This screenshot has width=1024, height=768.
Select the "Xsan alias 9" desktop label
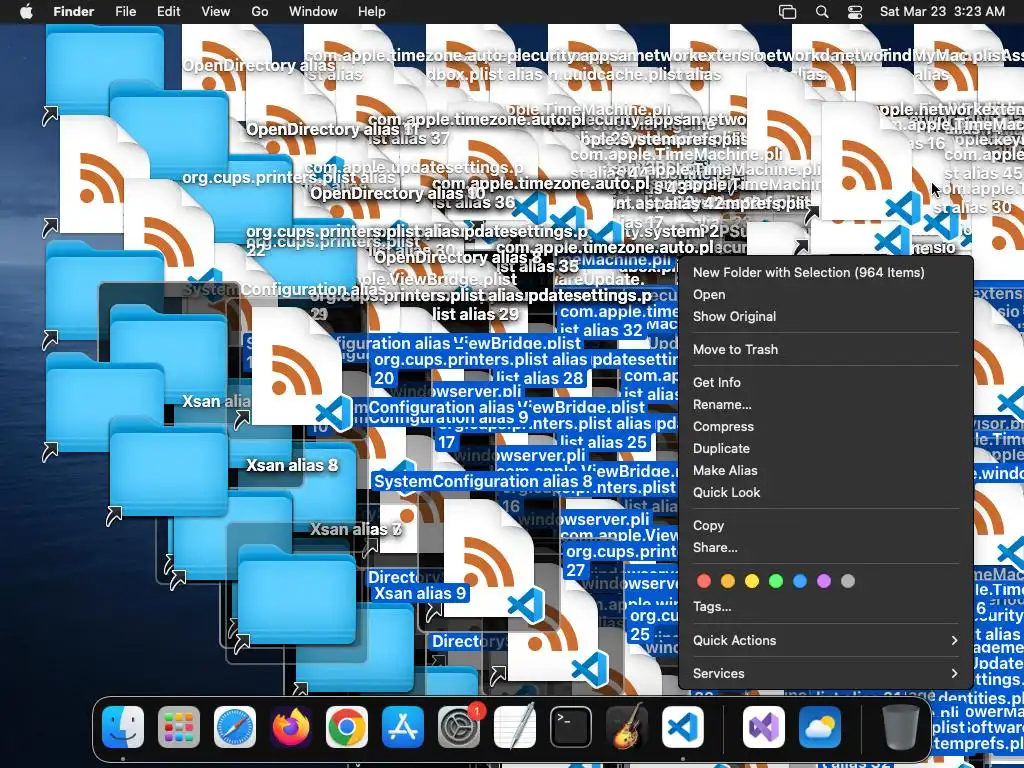(420, 594)
